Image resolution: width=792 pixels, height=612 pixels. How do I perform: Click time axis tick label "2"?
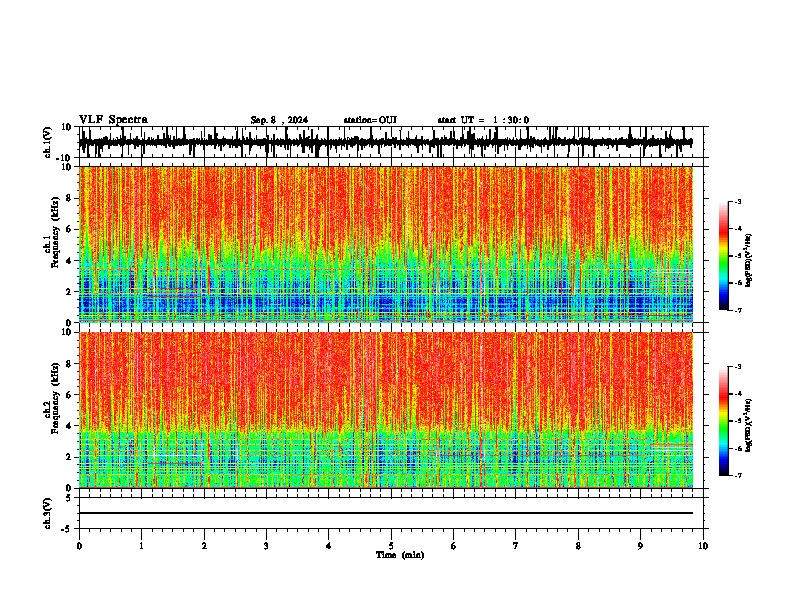point(204,546)
